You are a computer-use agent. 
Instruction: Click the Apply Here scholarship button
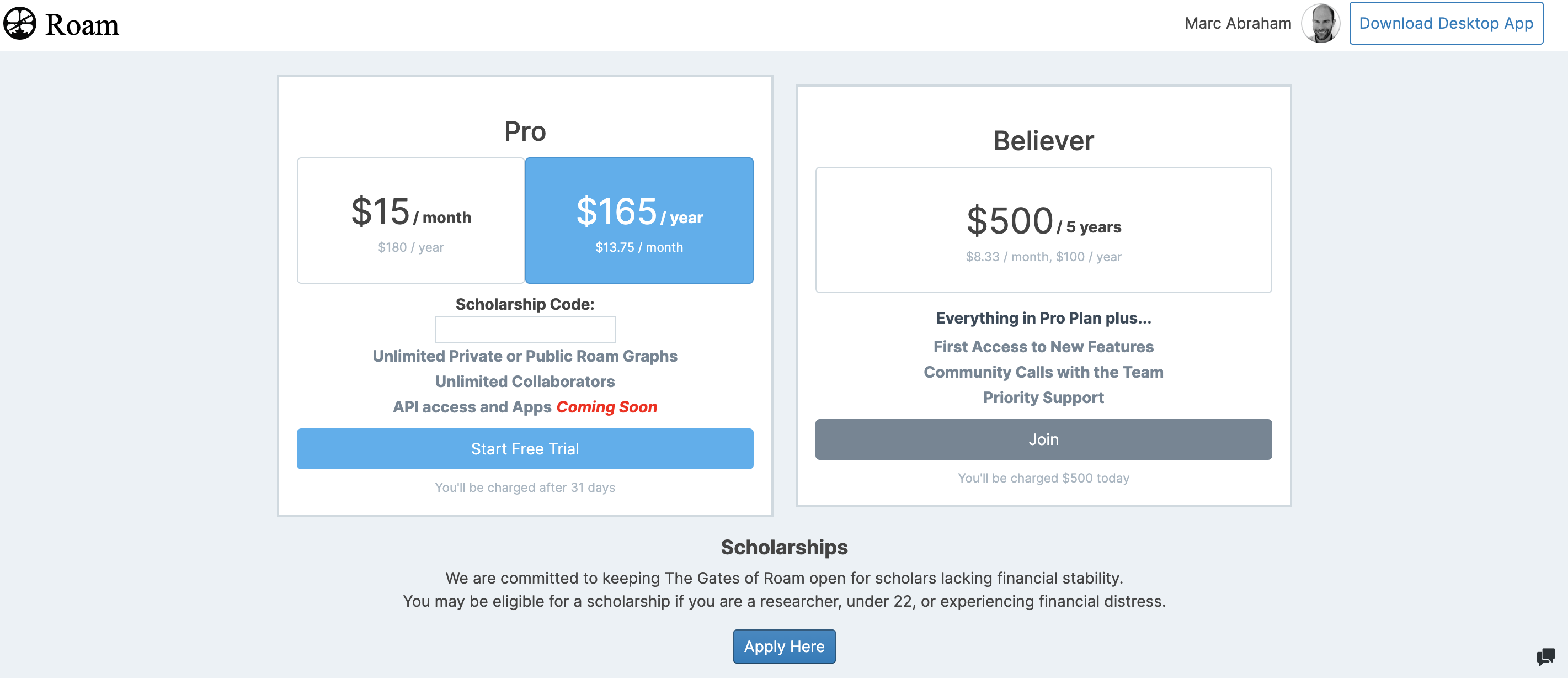784,647
